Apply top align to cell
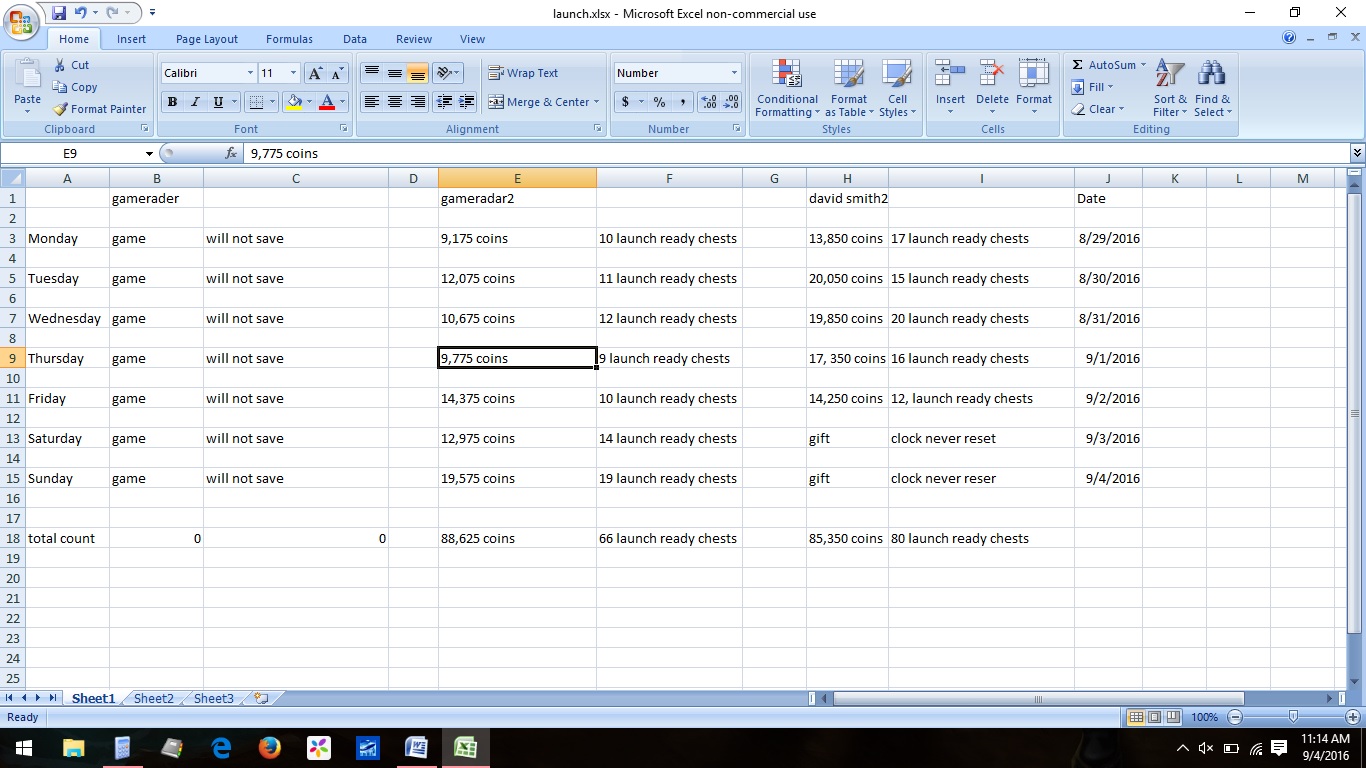1366x768 pixels. (x=372, y=73)
